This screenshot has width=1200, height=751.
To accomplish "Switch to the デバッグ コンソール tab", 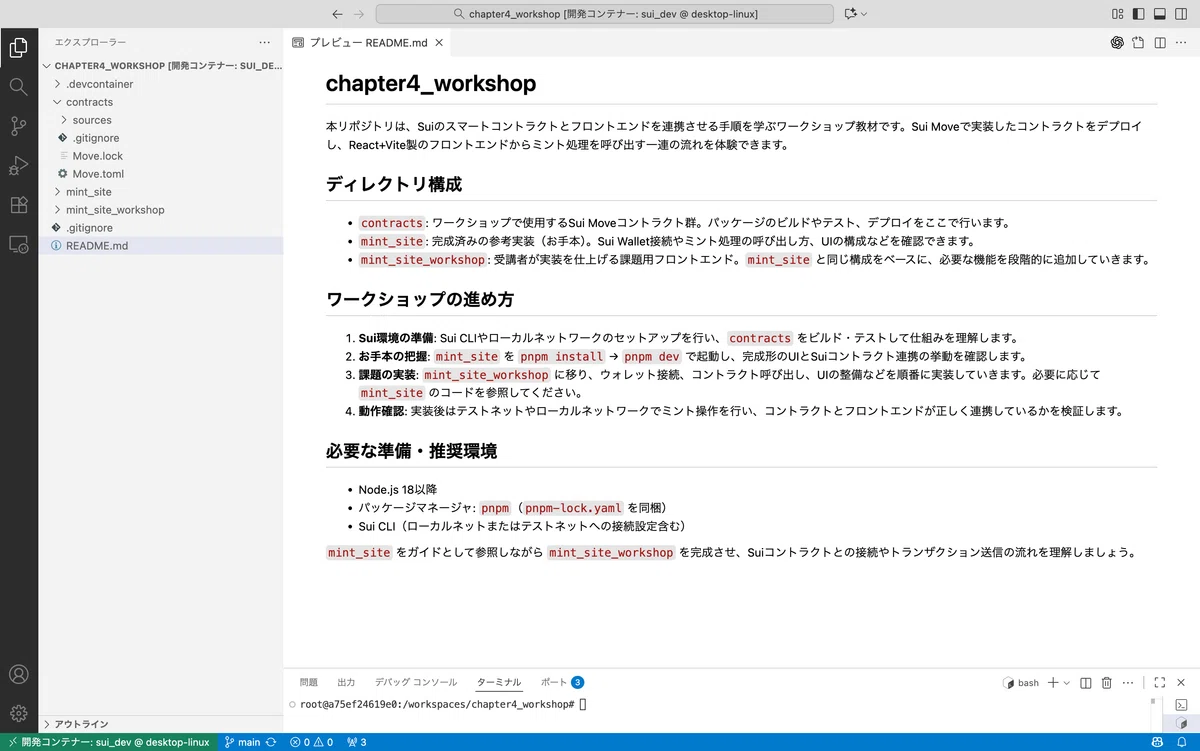I will click(416, 683).
